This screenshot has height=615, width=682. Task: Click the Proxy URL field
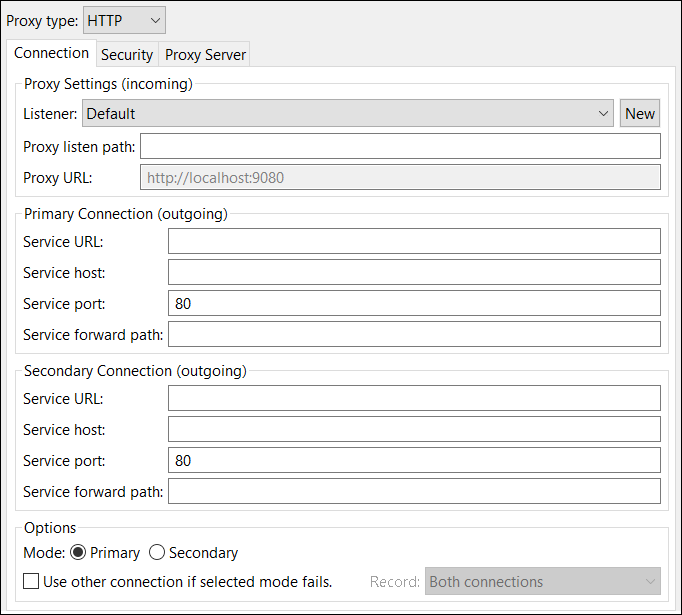pos(400,177)
